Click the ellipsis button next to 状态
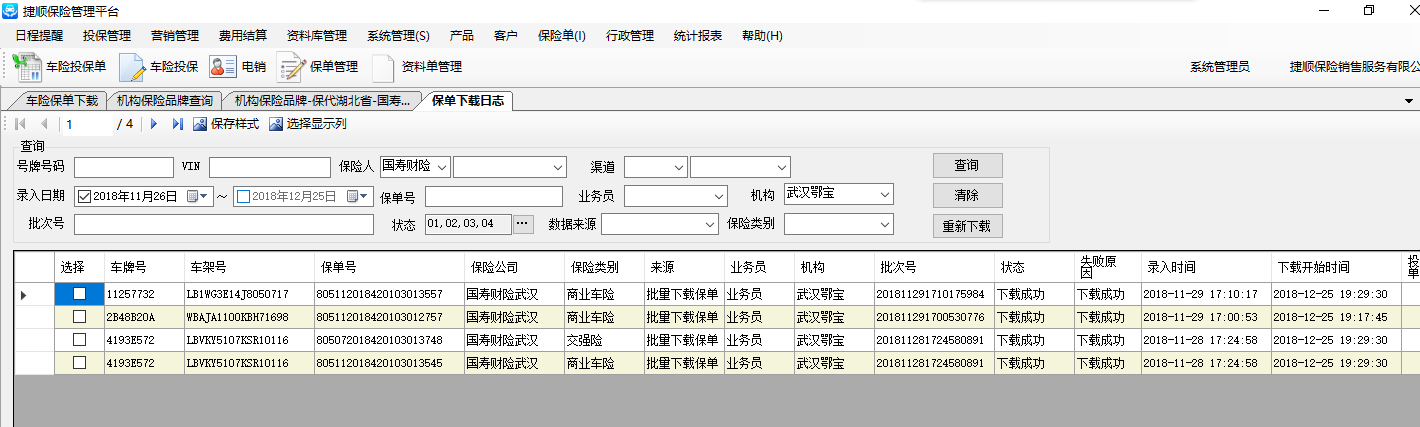 (524, 224)
